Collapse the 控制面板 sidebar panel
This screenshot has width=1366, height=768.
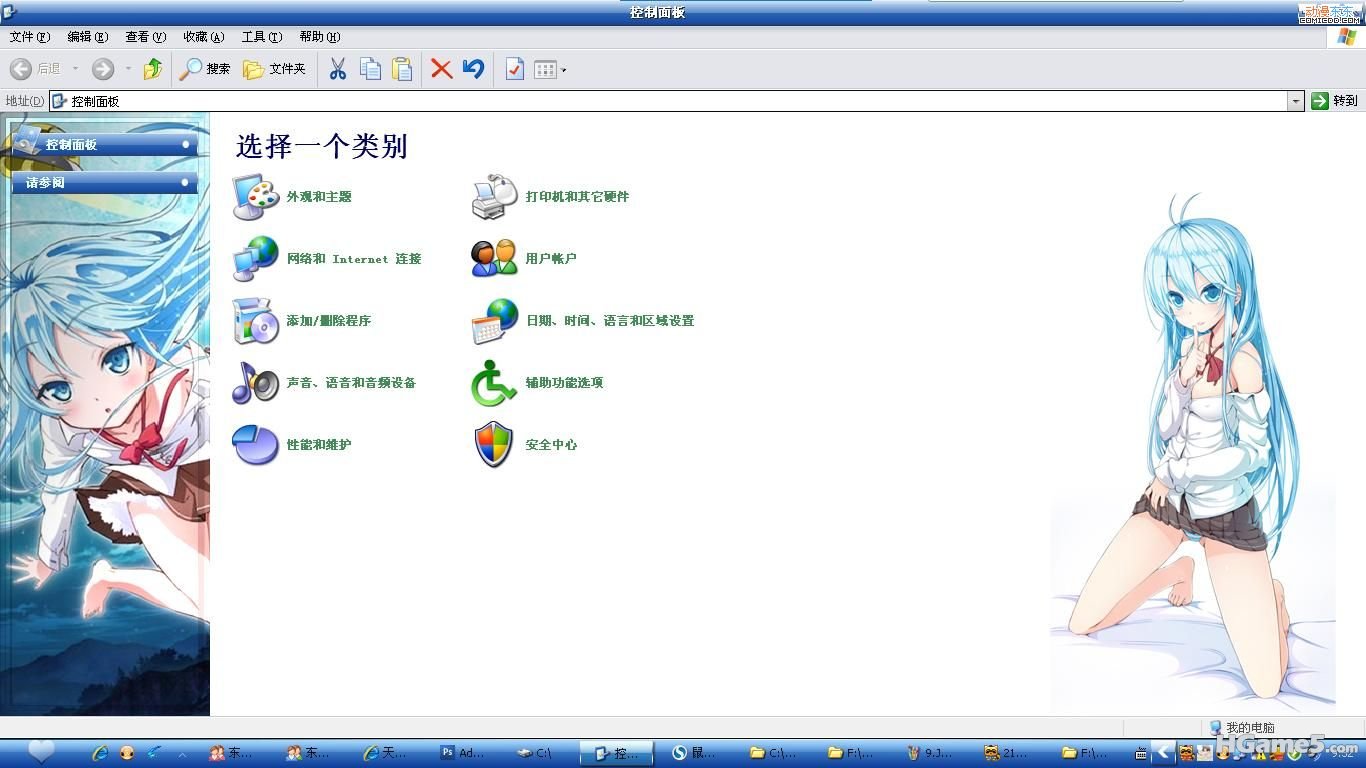(186, 145)
